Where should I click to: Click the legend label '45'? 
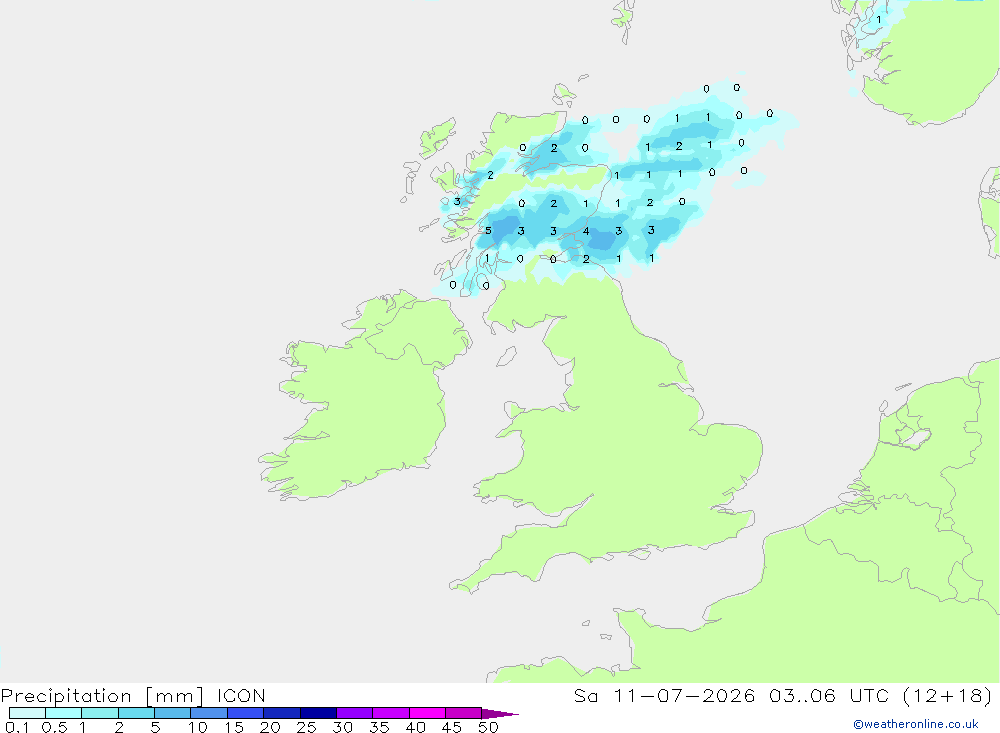click(x=452, y=727)
